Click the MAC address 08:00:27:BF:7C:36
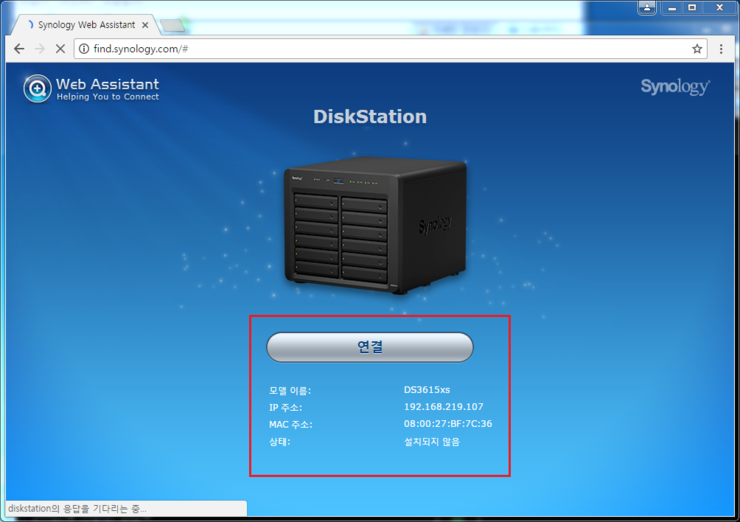Viewport: 740px width, 522px height. point(448,424)
